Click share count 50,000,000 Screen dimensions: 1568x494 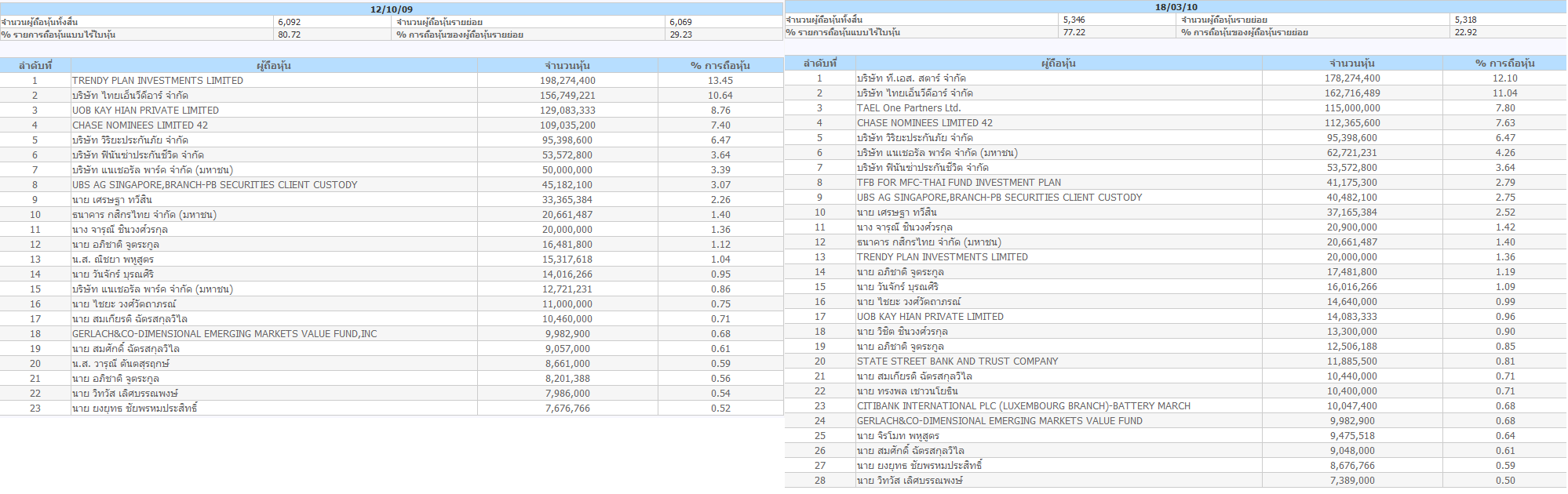click(x=567, y=170)
